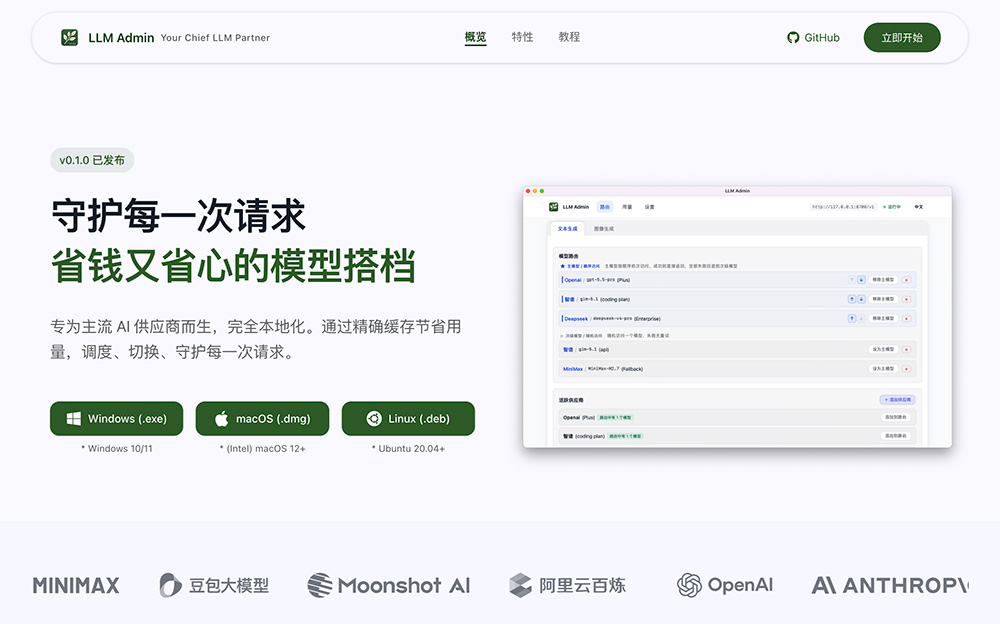Click the "* Ubuntu 20.04+" note
Viewport: 1000px width, 624px height.
[408, 449]
